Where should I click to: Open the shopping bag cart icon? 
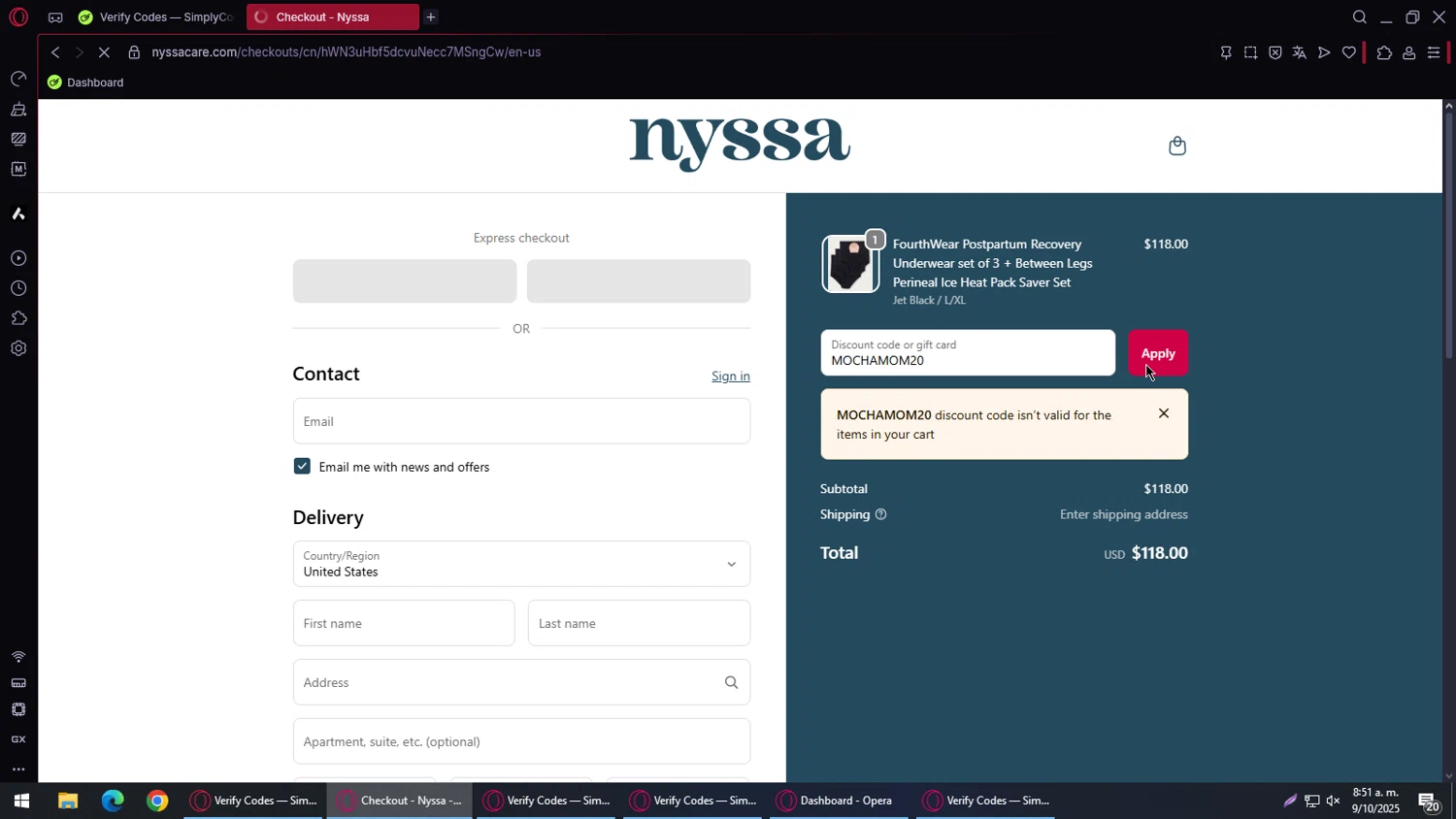(x=1177, y=146)
